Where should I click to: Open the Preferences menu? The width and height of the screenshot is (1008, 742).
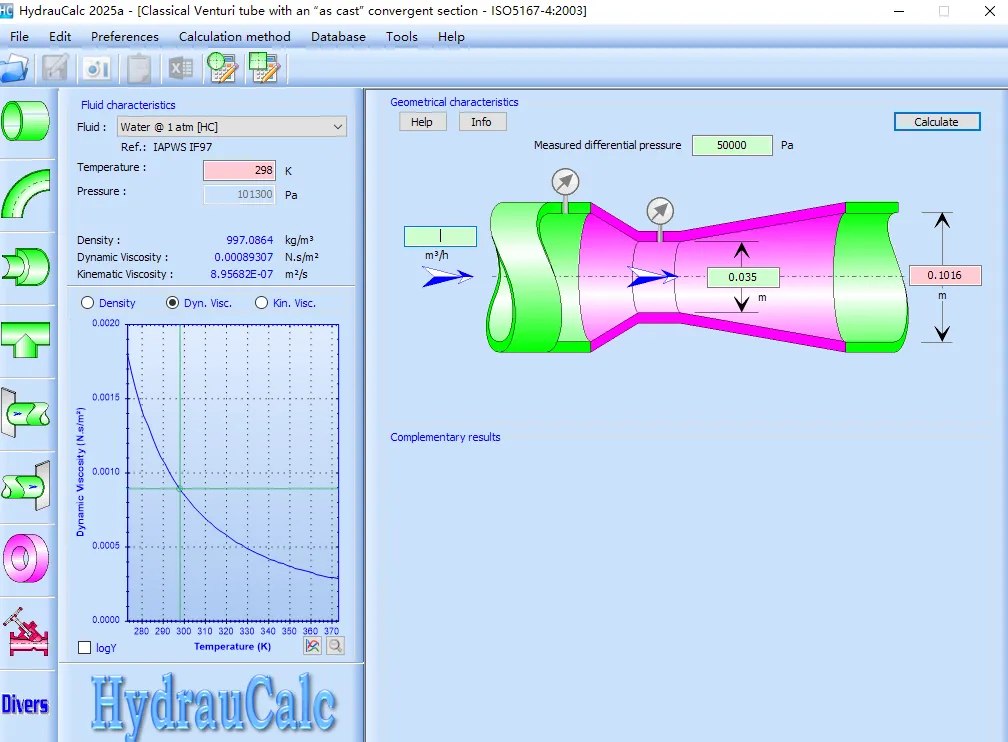point(125,37)
